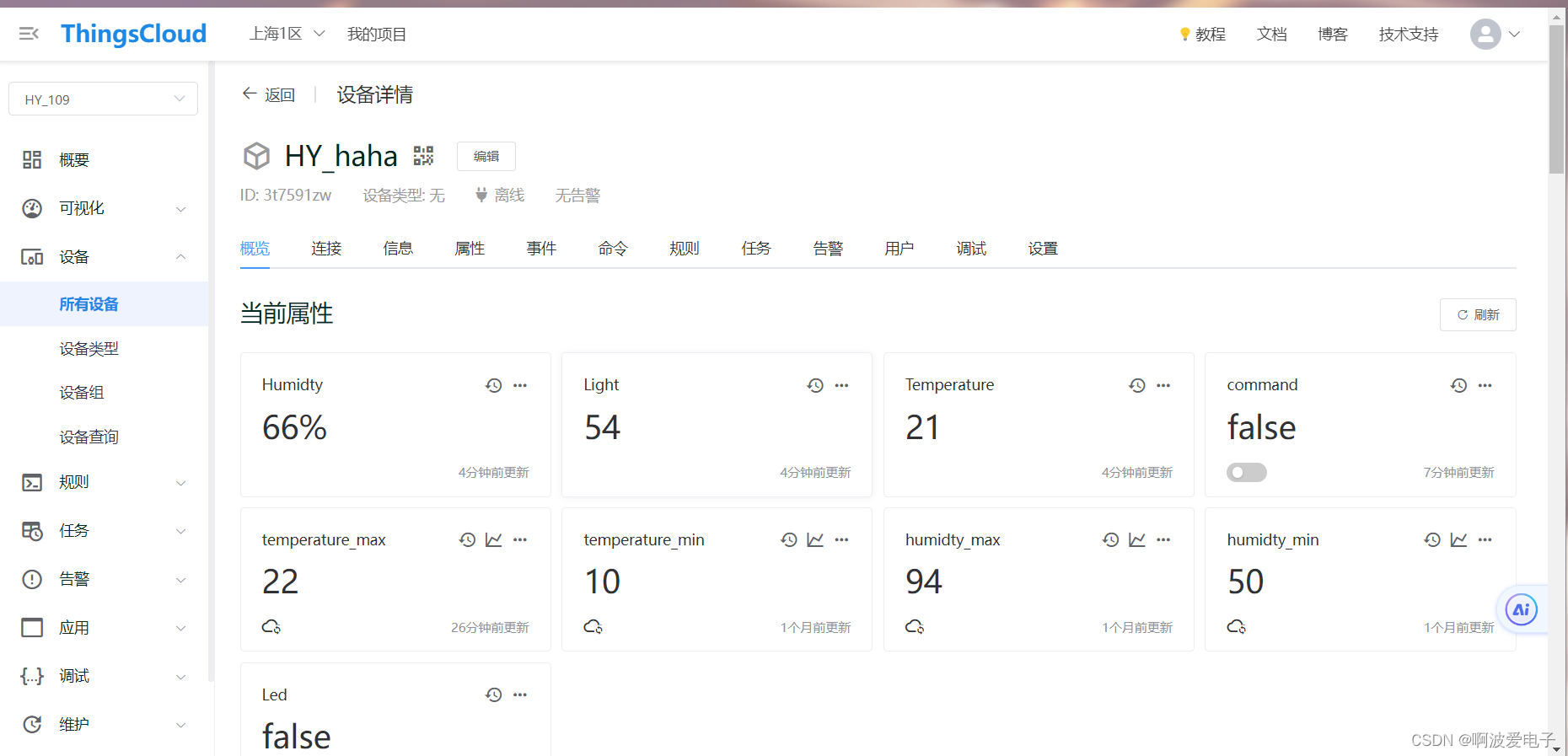Expand the 任务 sidebar section
This screenshot has height=756, width=1568.
click(x=104, y=531)
